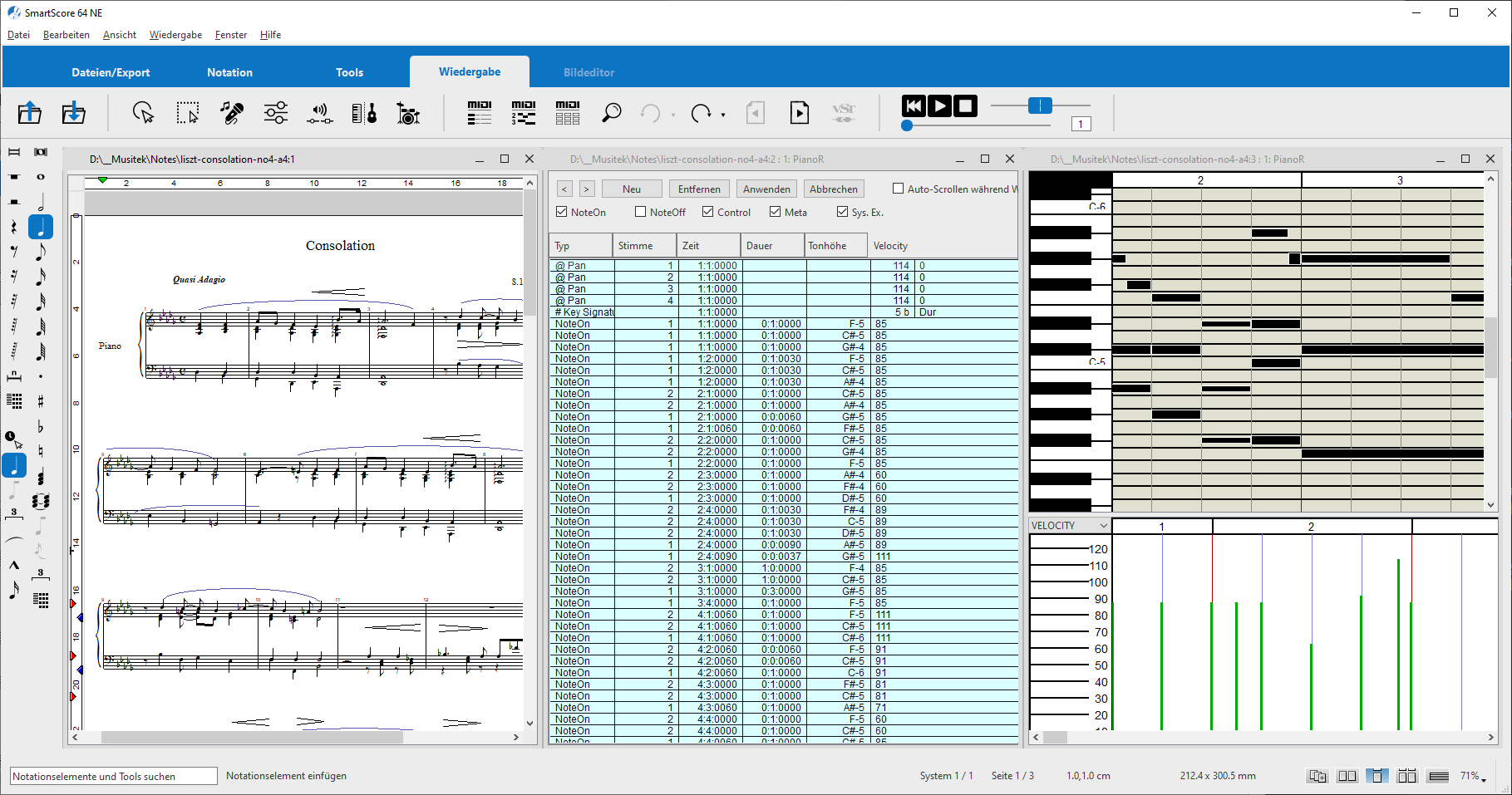Uncheck the NoteOn filter checkbox
The image size is (1512, 795).
[x=562, y=213]
